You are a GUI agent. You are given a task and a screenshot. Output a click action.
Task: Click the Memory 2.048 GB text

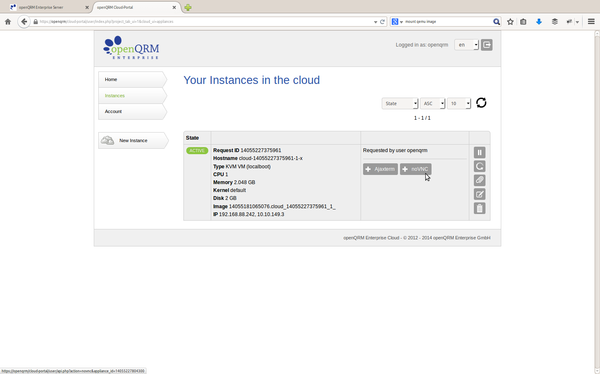(x=234, y=182)
